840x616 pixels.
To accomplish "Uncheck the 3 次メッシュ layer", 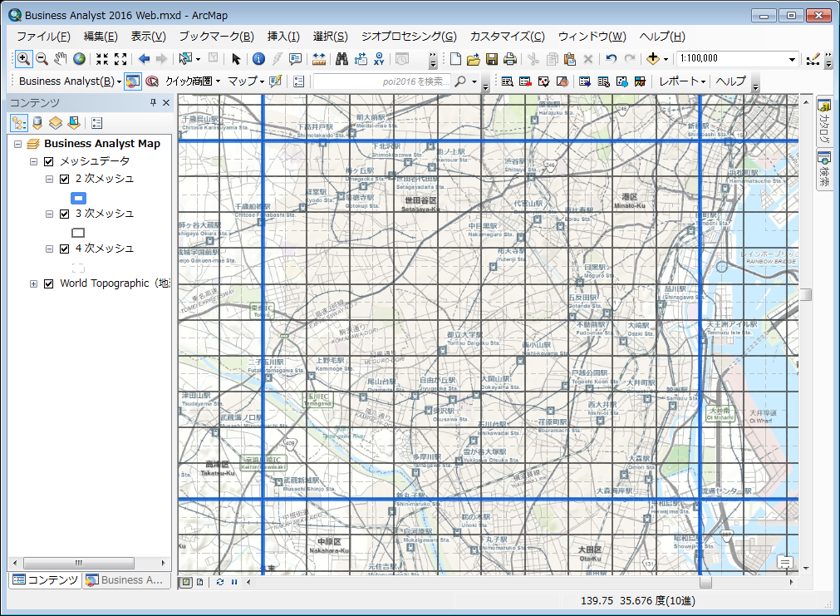I will pos(64,214).
